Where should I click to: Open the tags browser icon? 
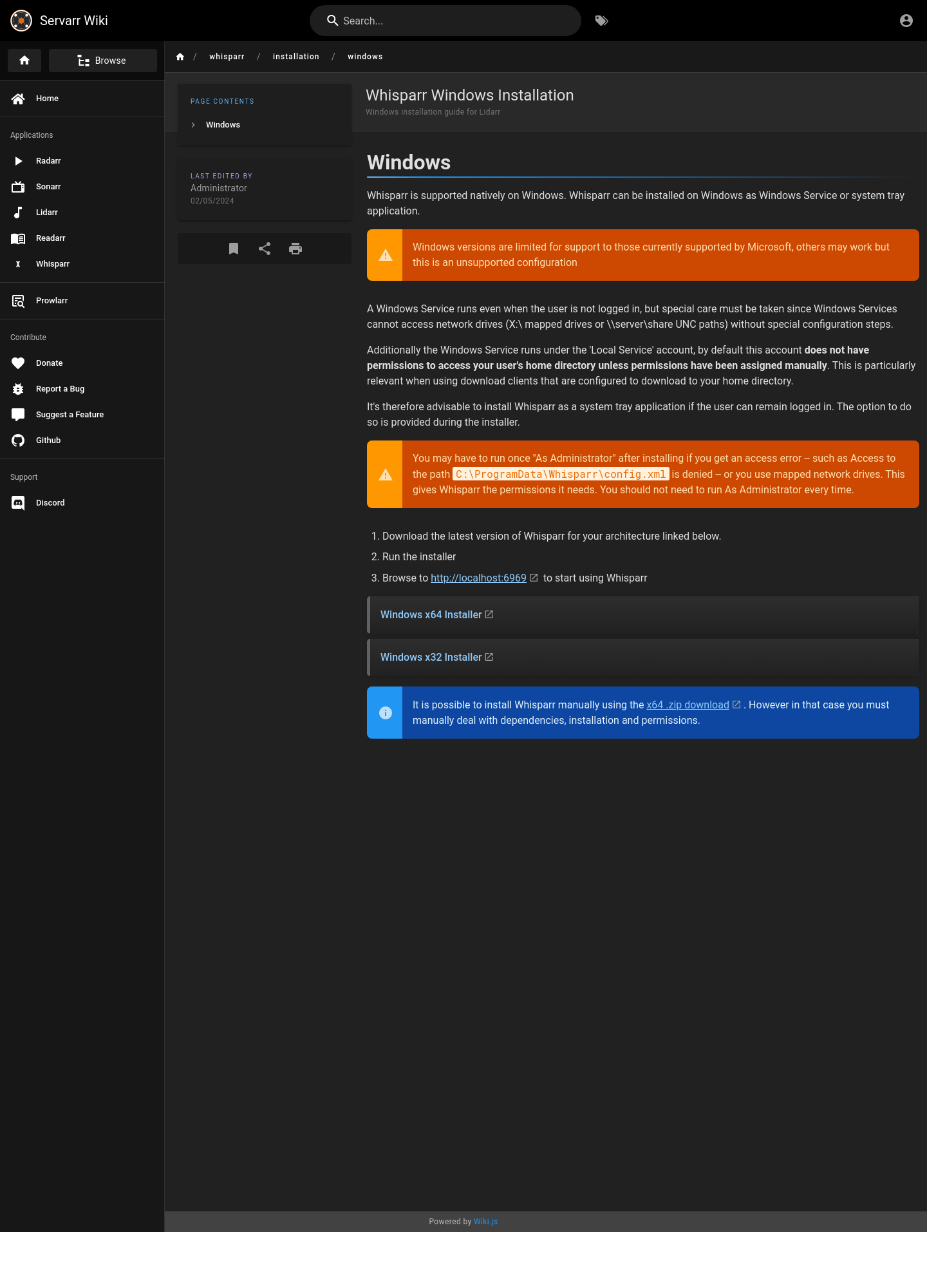[601, 21]
